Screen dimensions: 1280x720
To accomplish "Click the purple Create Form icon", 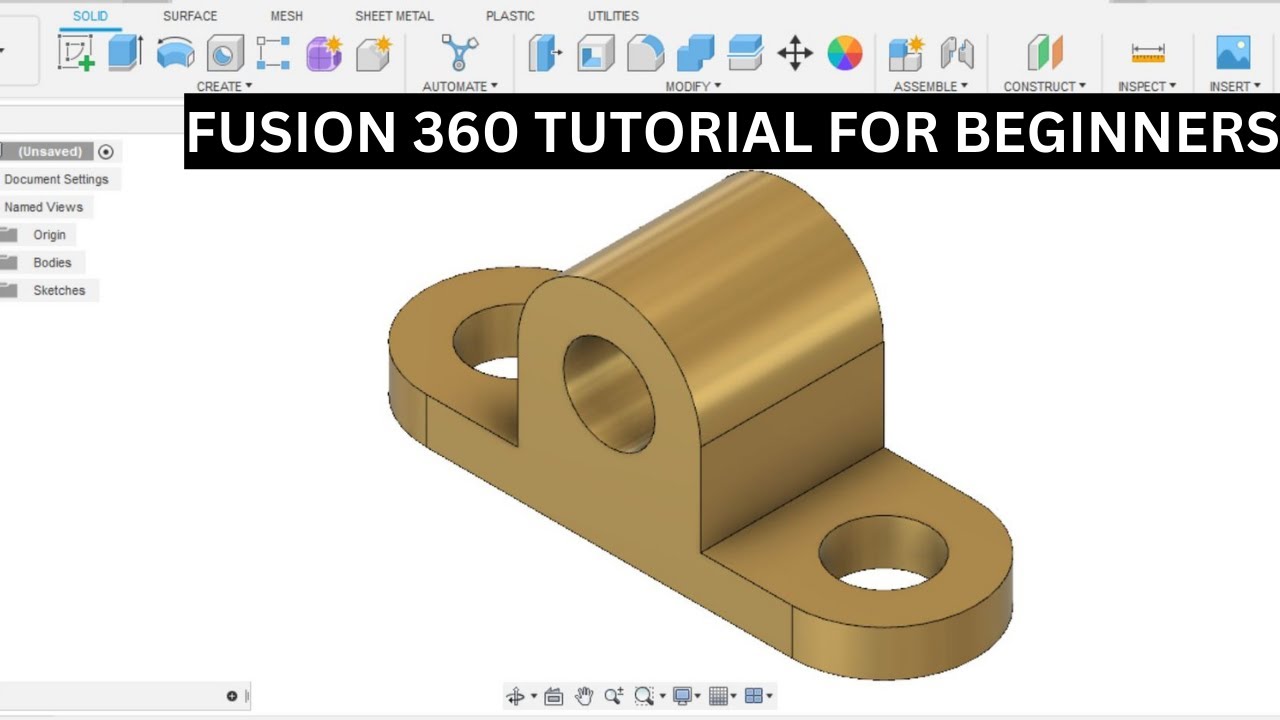I will [x=324, y=53].
